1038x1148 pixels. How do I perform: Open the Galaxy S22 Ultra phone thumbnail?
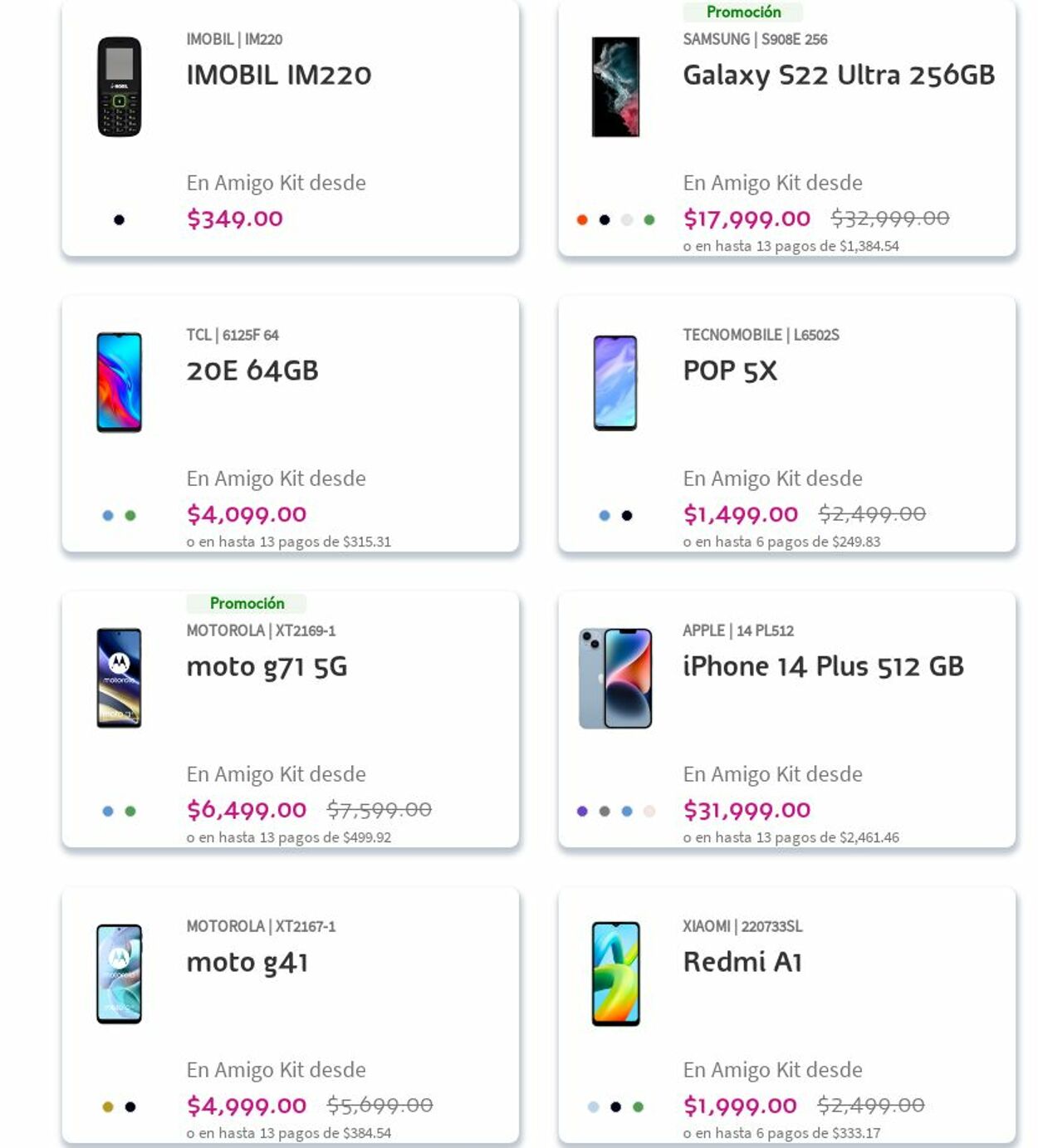click(x=615, y=86)
